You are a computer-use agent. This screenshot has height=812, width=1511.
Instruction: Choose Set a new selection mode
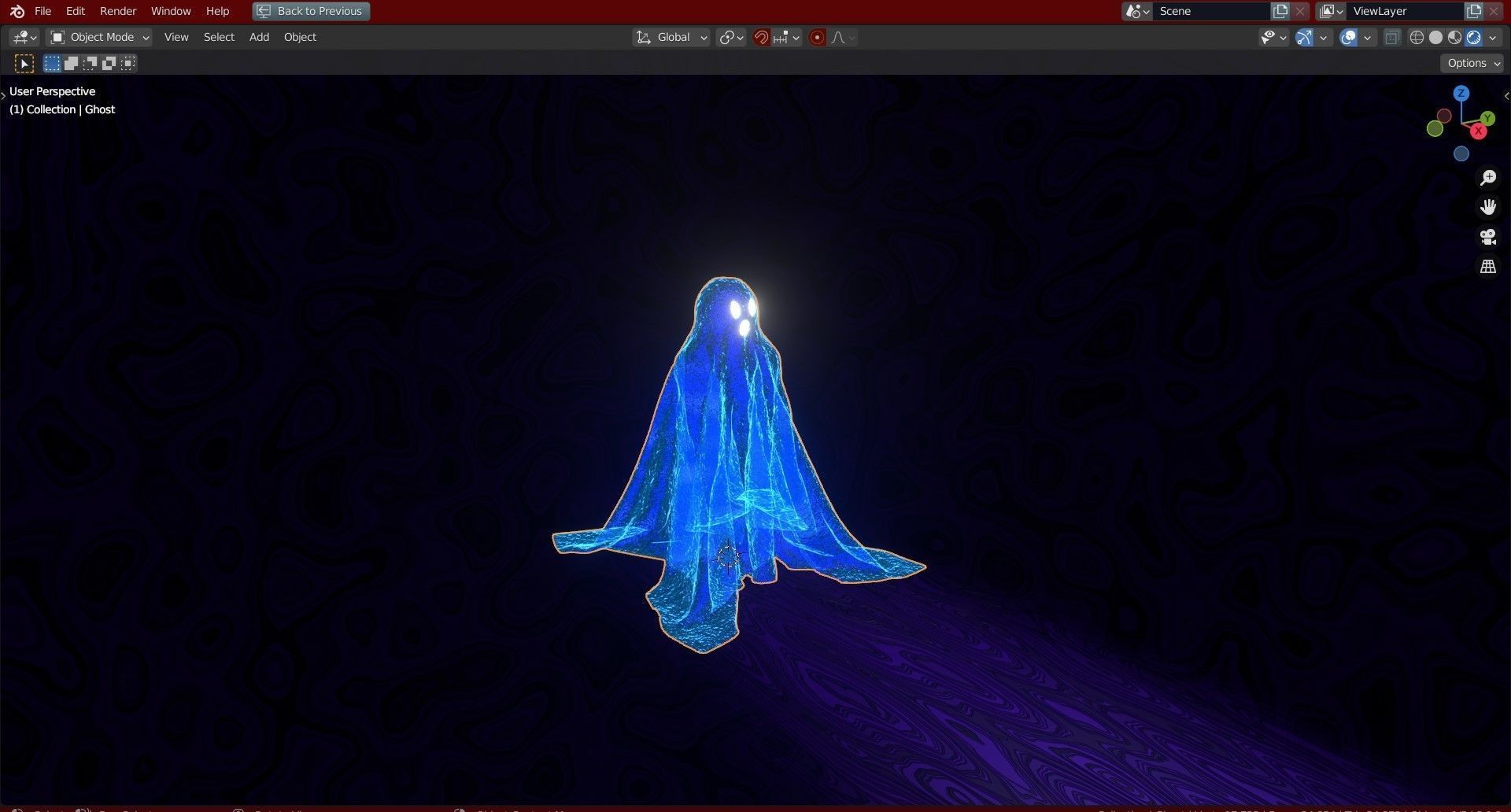click(52, 63)
